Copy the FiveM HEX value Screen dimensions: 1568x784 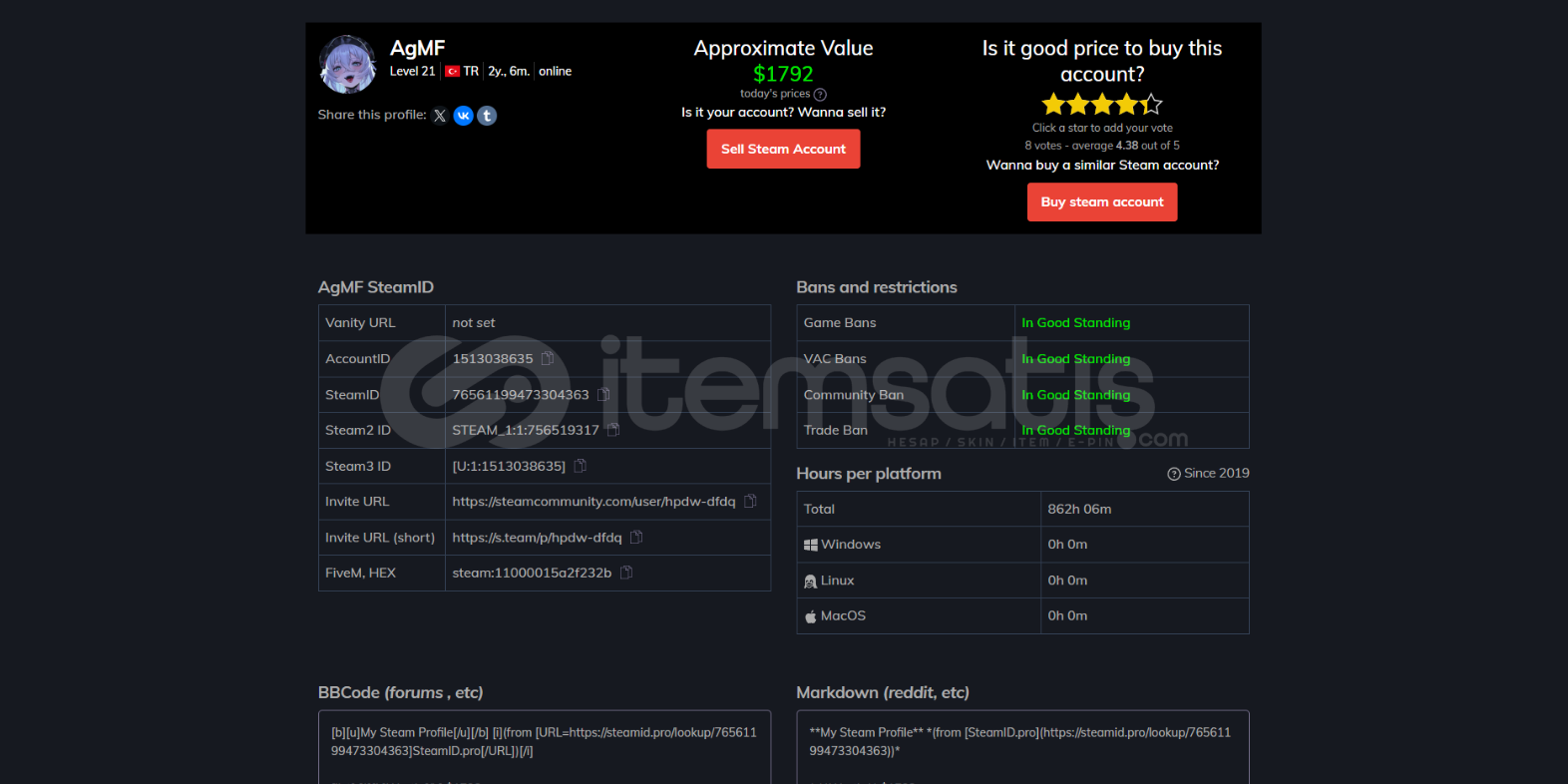tap(626, 573)
